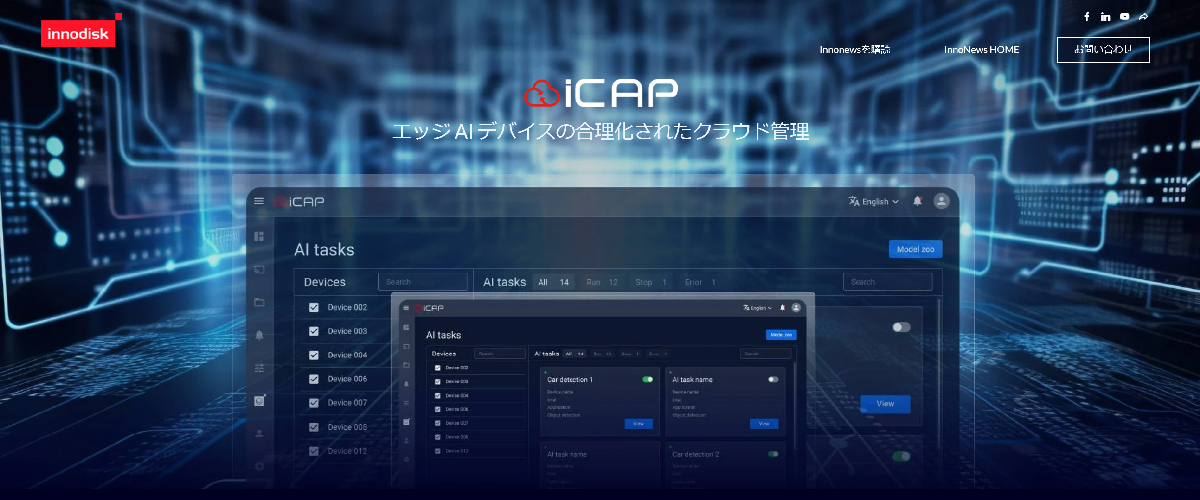Image resolution: width=1200 pixels, height=500 pixels.
Task: Click notification bell in small iCAP window header
Action: click(x=782, y=308)
